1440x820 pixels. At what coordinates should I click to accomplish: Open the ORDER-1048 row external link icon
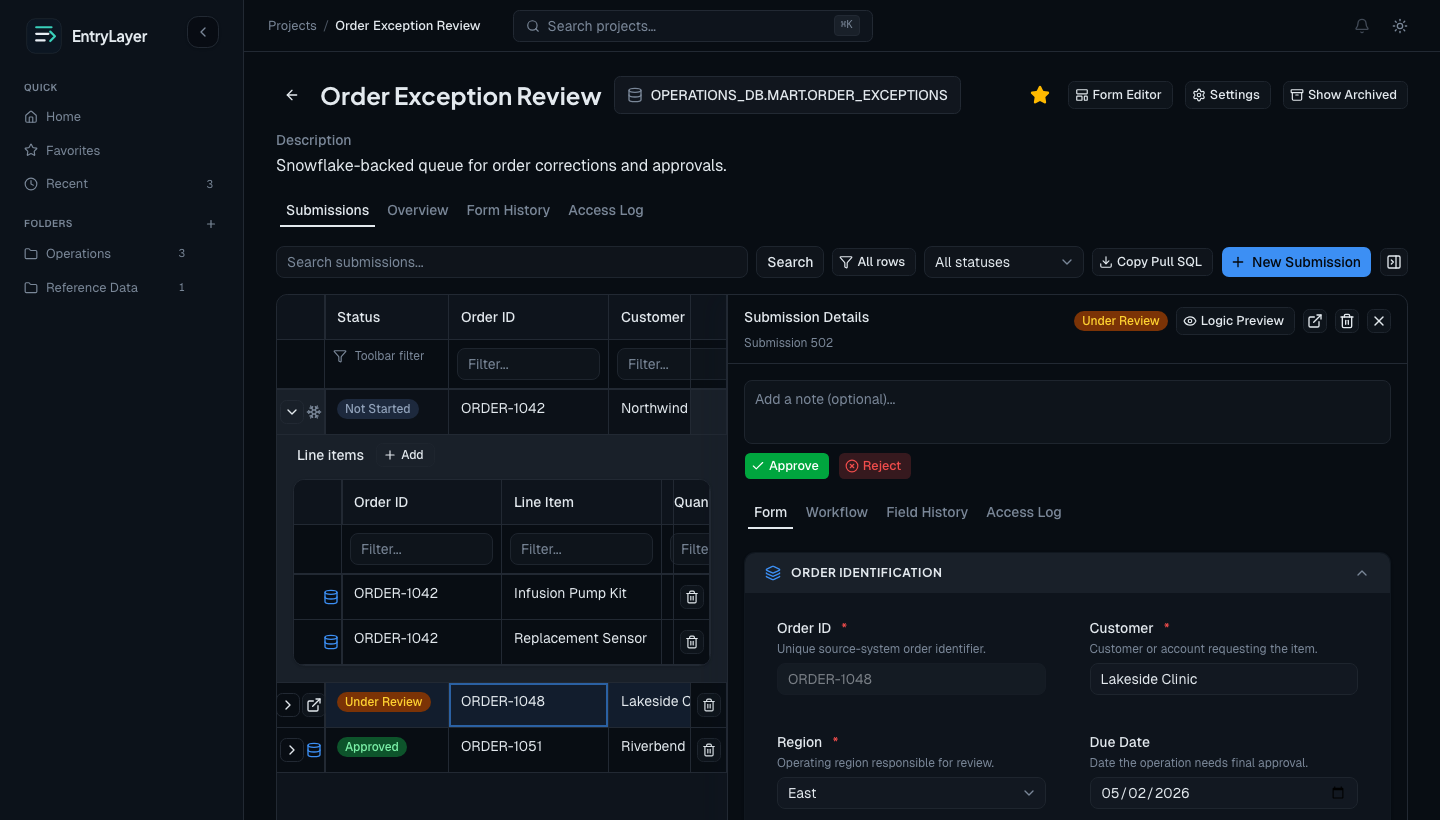(x=314, y=705)
